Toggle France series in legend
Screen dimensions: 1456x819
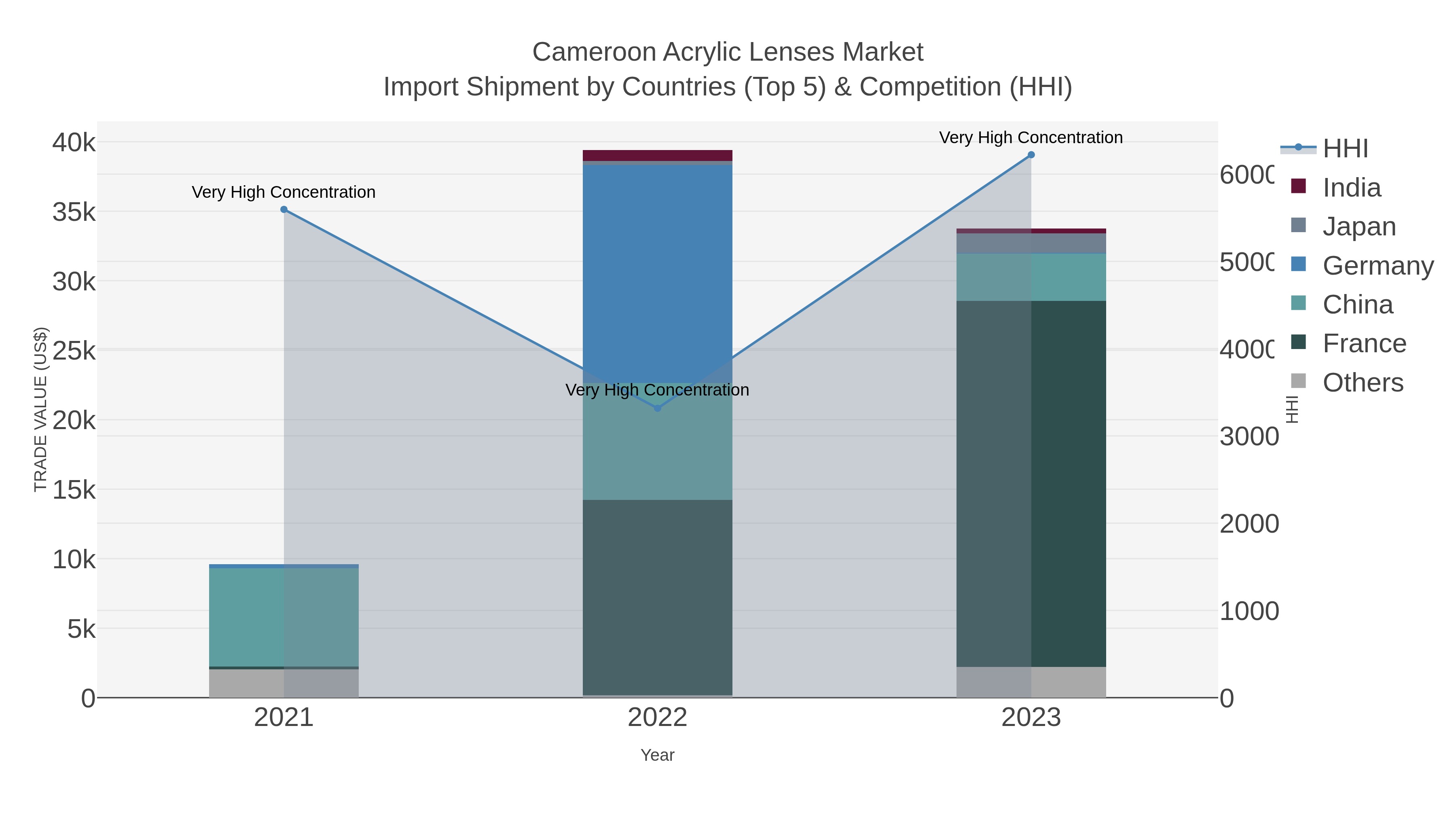coord(1348,343)
